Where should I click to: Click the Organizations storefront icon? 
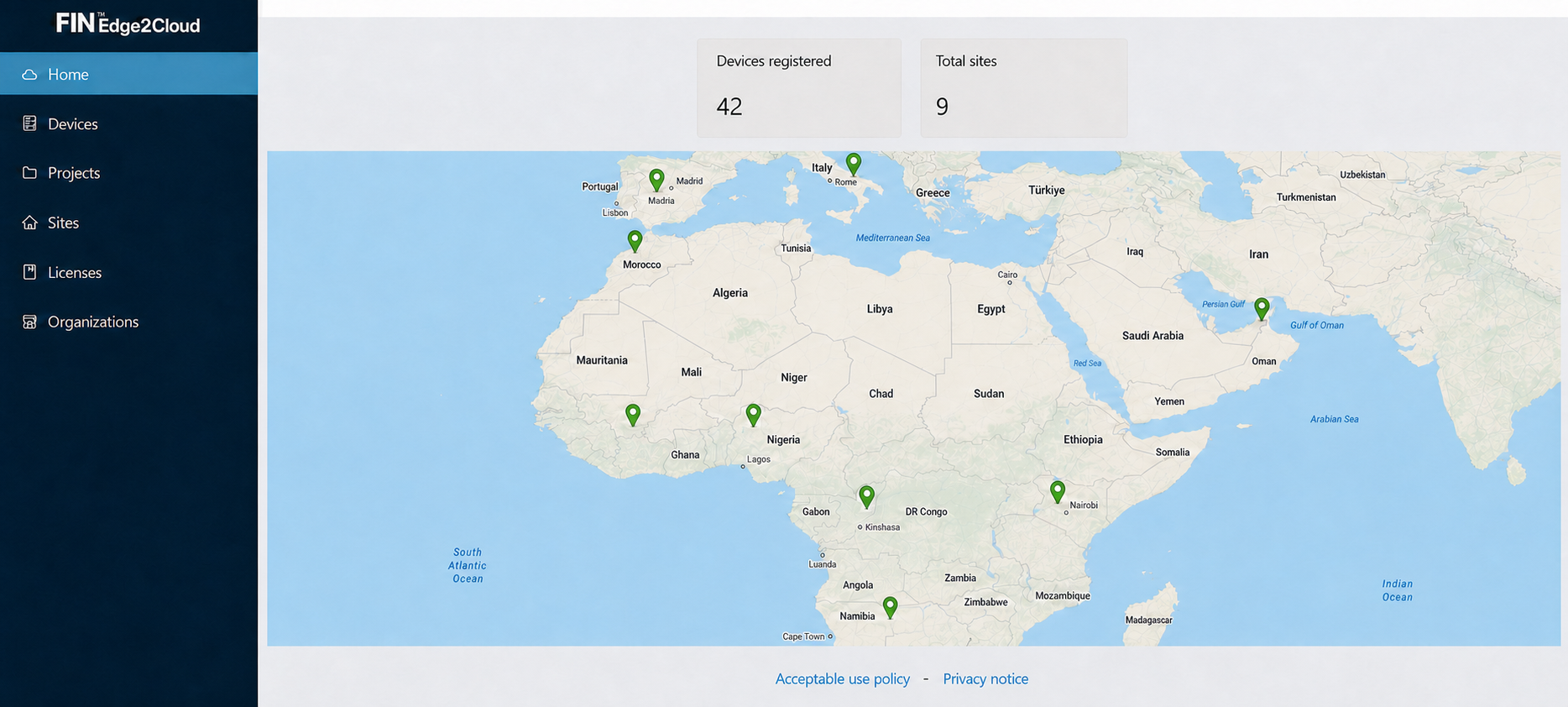29,322
